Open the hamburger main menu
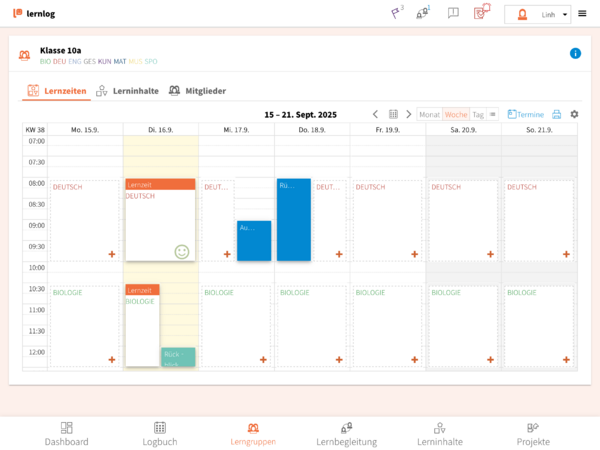Viewport: 600px width, 450px height. [x=583, y=14]
